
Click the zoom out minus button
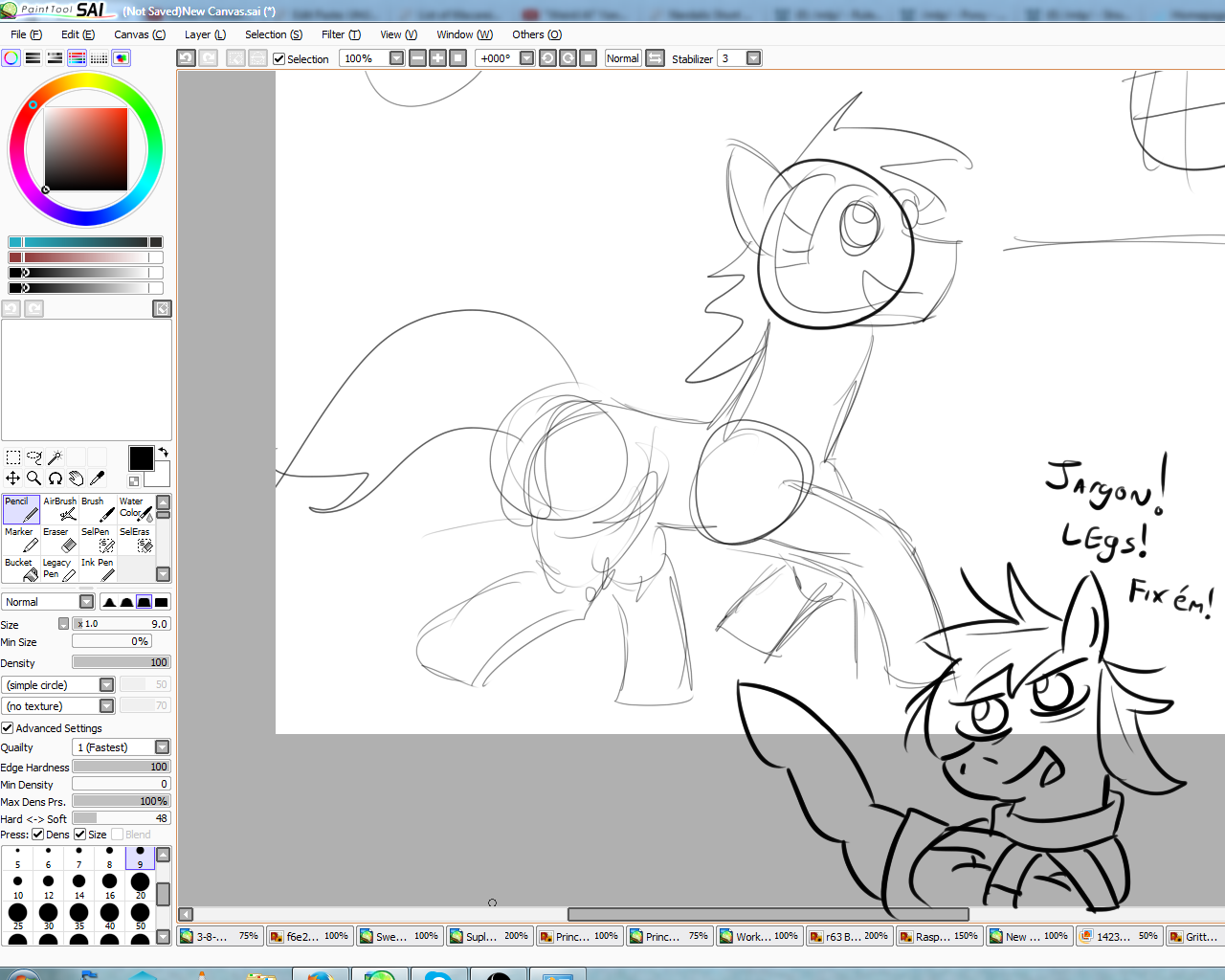pos(417,58)
